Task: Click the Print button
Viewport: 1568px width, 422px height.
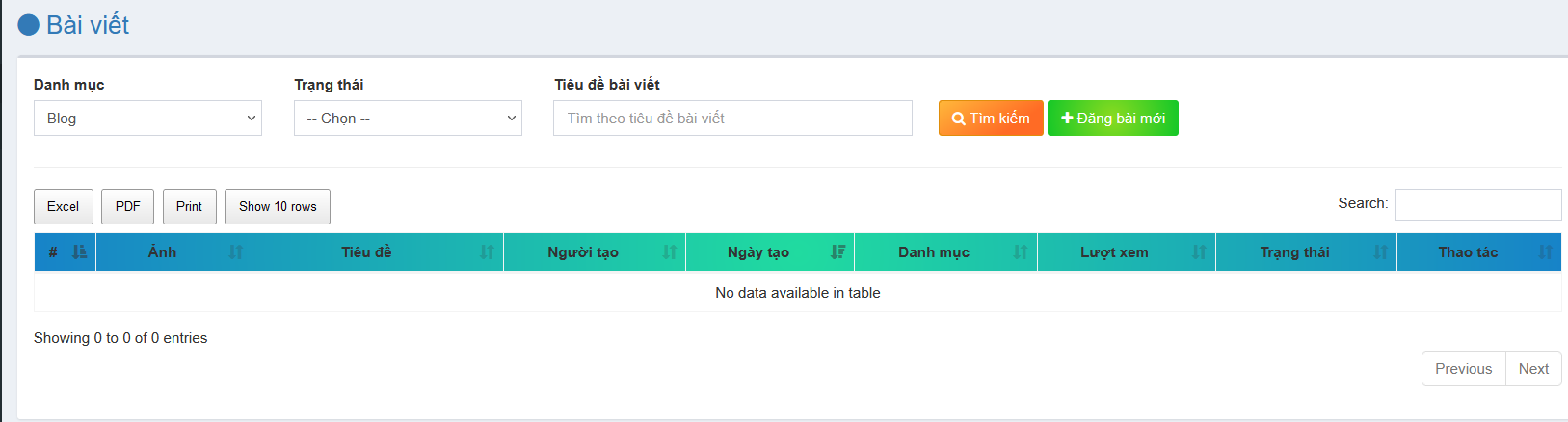Action: pos(190,207)
